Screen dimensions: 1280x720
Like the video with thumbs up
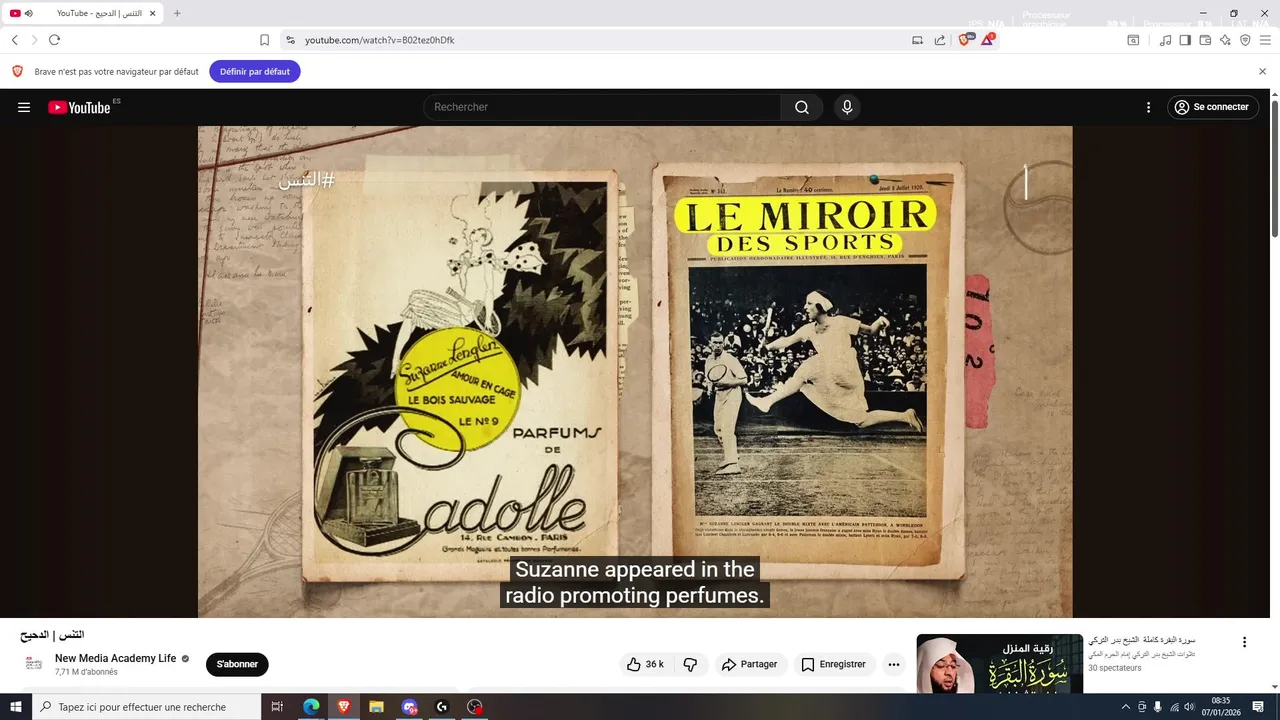(645, 664)
